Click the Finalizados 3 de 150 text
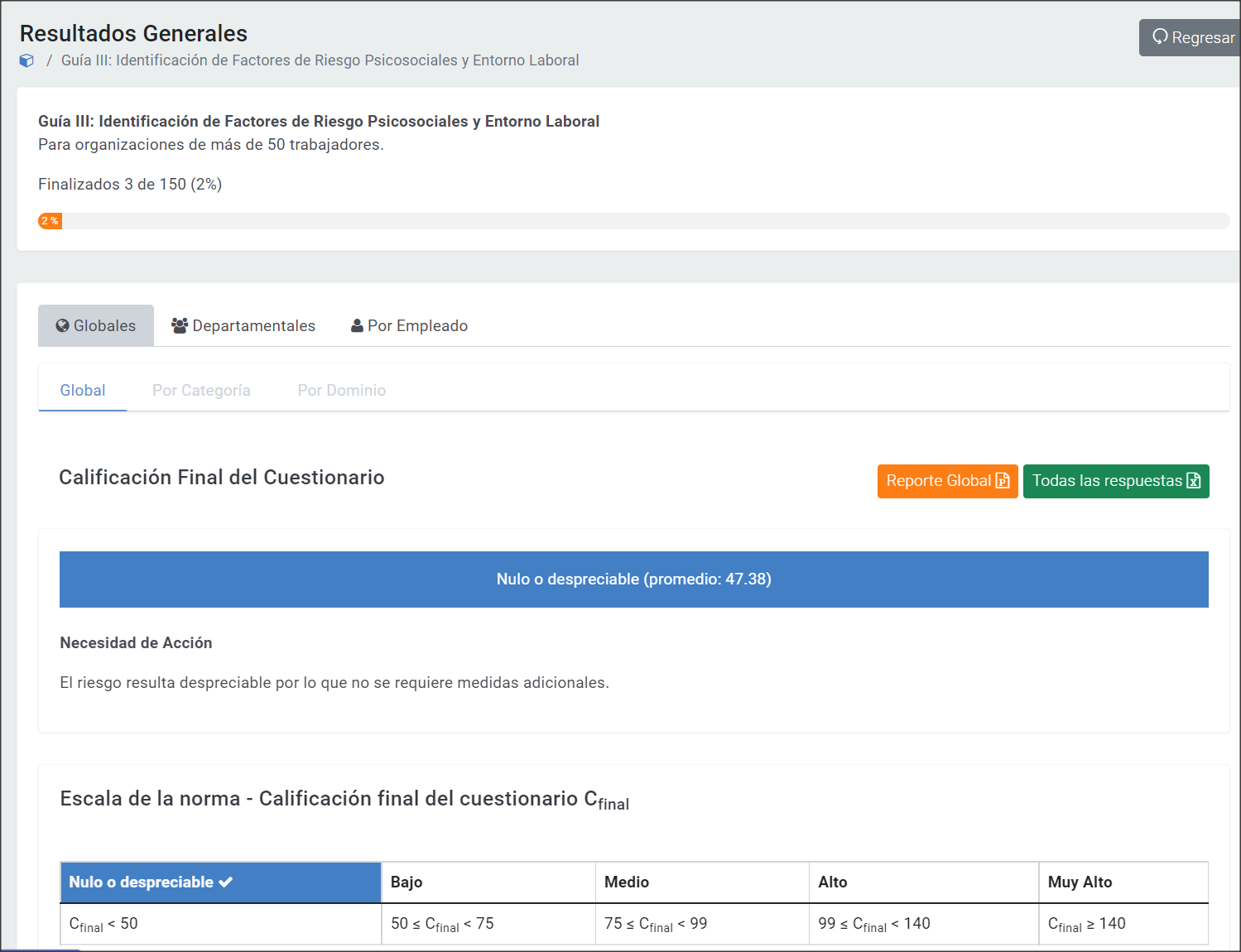Viewport: 1241px width, 952px height. click(130, 184)
